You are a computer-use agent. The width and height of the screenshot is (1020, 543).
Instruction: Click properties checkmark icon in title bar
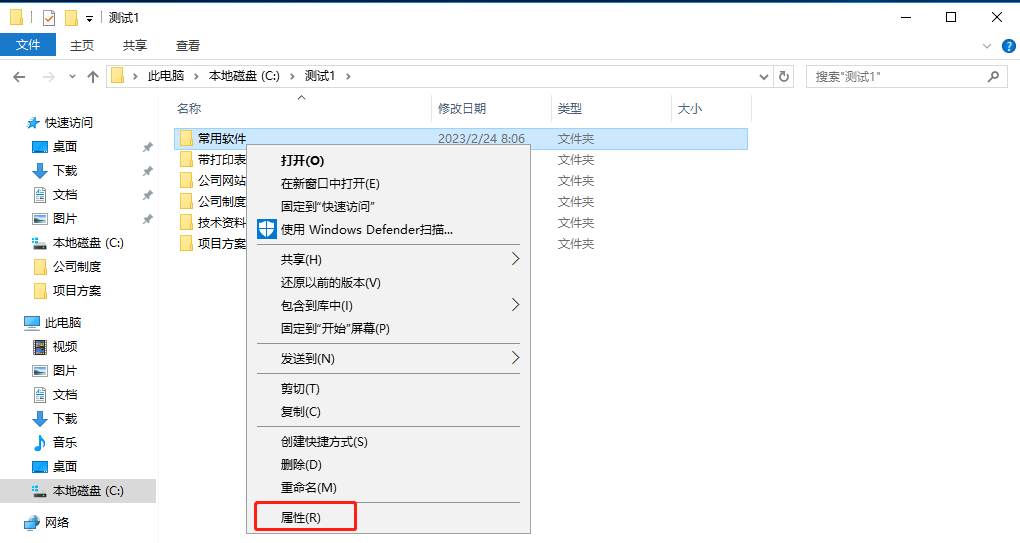point(49,18)
